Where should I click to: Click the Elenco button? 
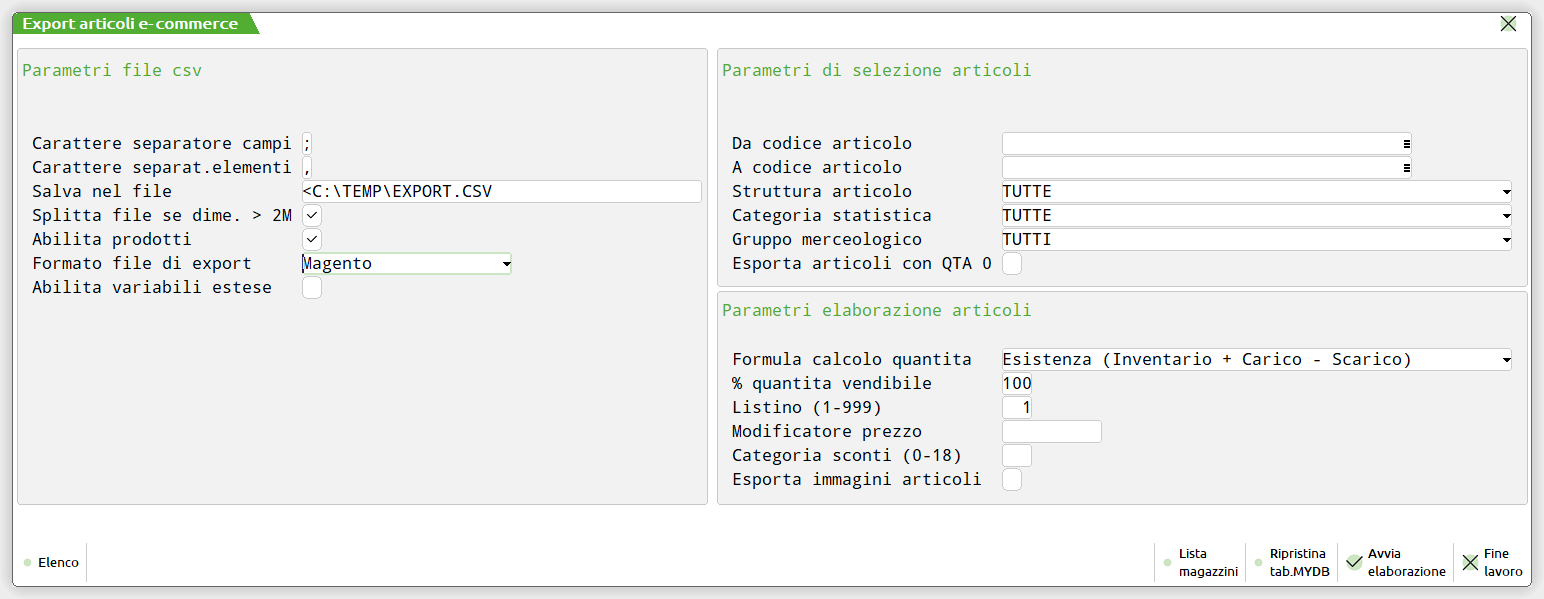tap(52, 563)
